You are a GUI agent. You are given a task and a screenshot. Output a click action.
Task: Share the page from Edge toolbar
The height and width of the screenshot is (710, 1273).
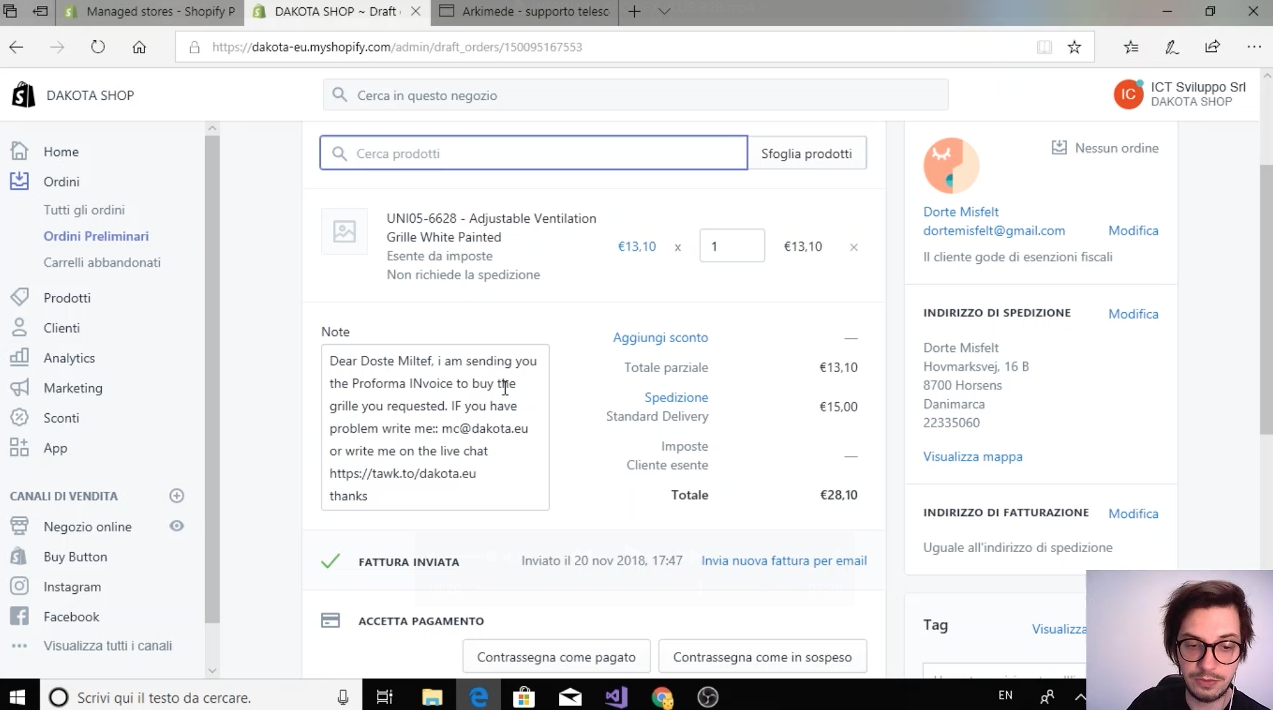click(x=1212, y=47)
